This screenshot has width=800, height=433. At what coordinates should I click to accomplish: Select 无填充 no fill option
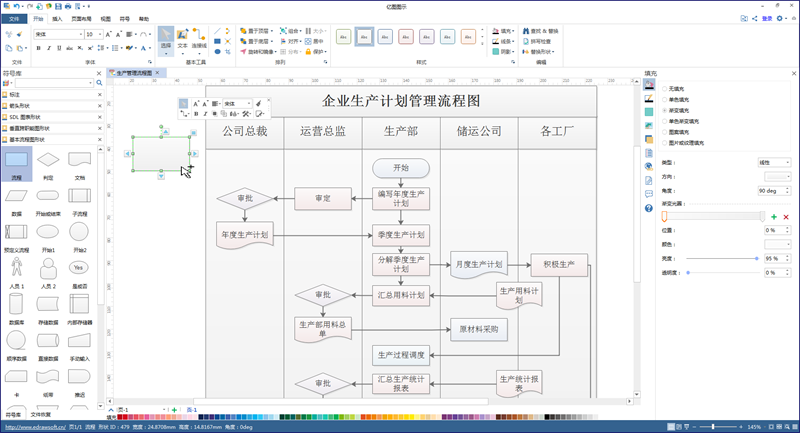(x=673, y=89)
